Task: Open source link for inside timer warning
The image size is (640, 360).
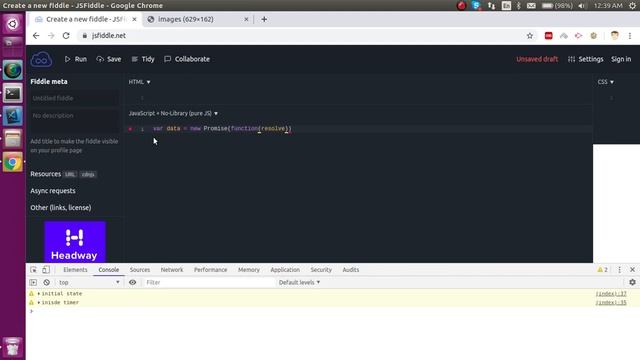Action: (611, 303)
